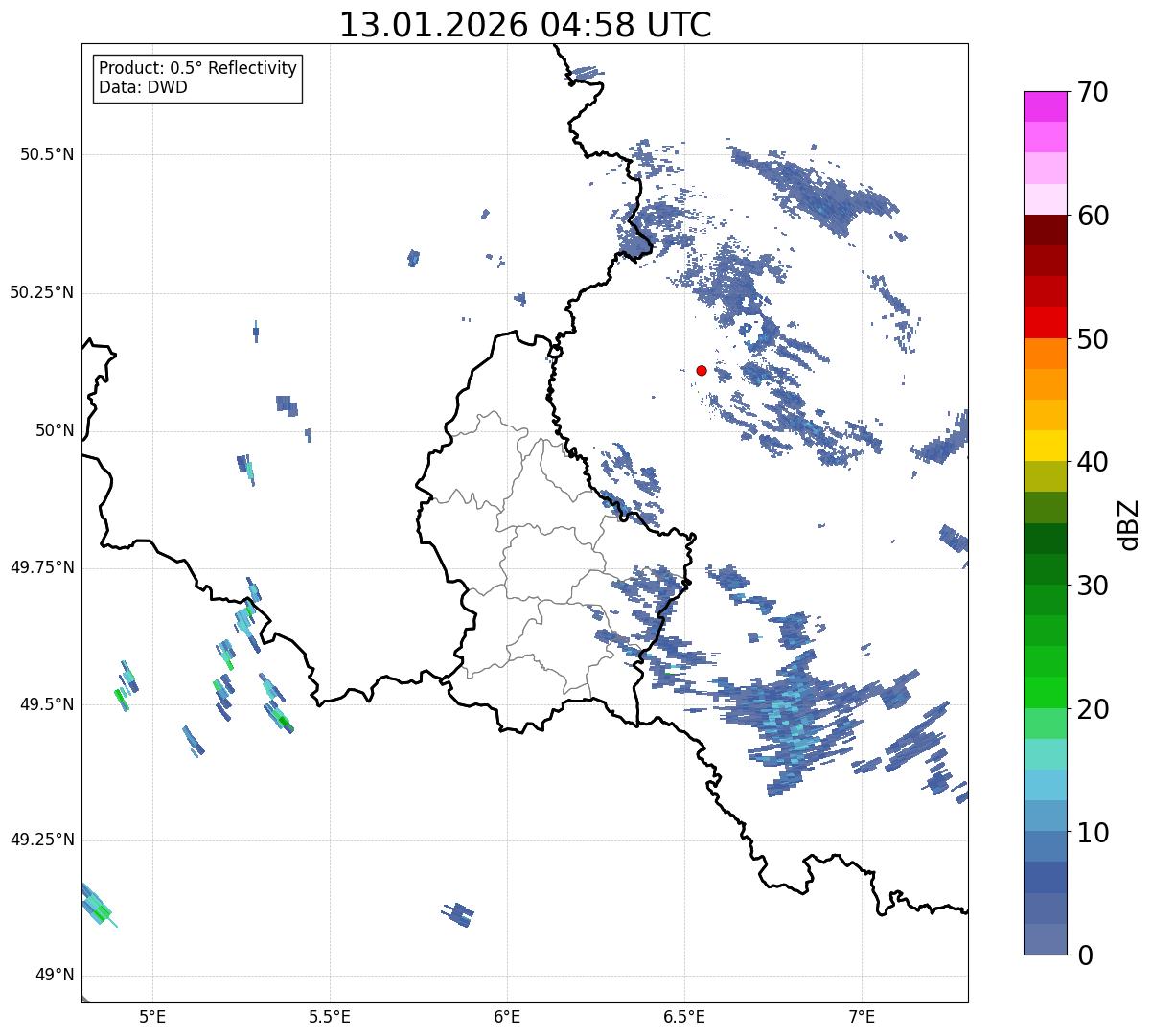Click the 6°E longitude label
Image resolution: width=1152 pixels, height=1036 pixels.
tap(507, 1016)
